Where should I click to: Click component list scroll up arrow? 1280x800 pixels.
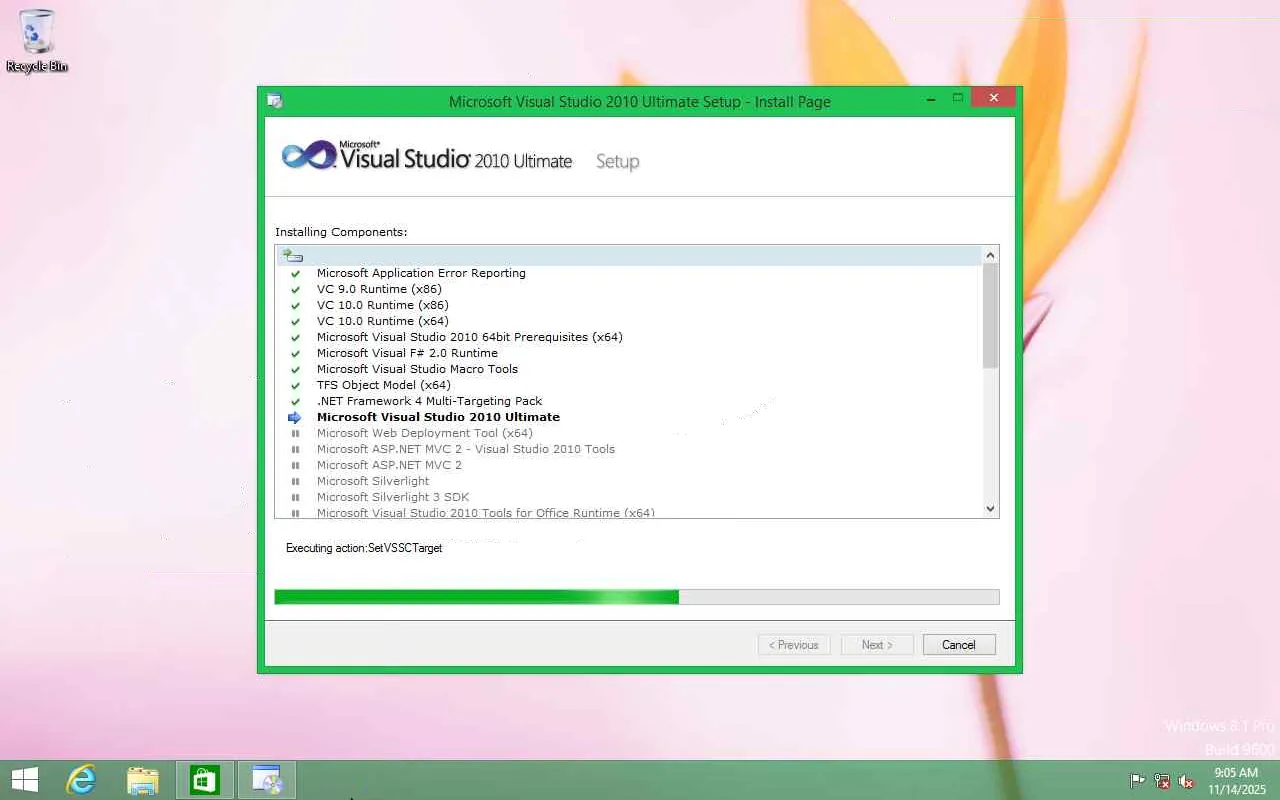(991, 255)
